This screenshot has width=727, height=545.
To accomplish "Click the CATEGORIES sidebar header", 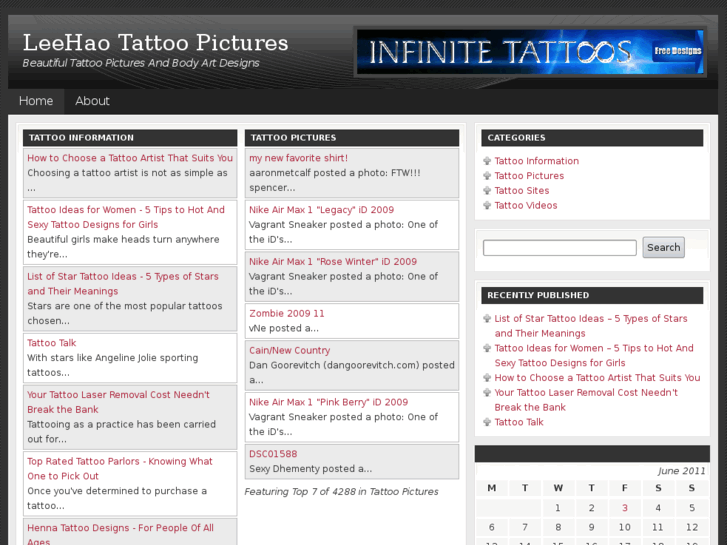I will [592, 138].
